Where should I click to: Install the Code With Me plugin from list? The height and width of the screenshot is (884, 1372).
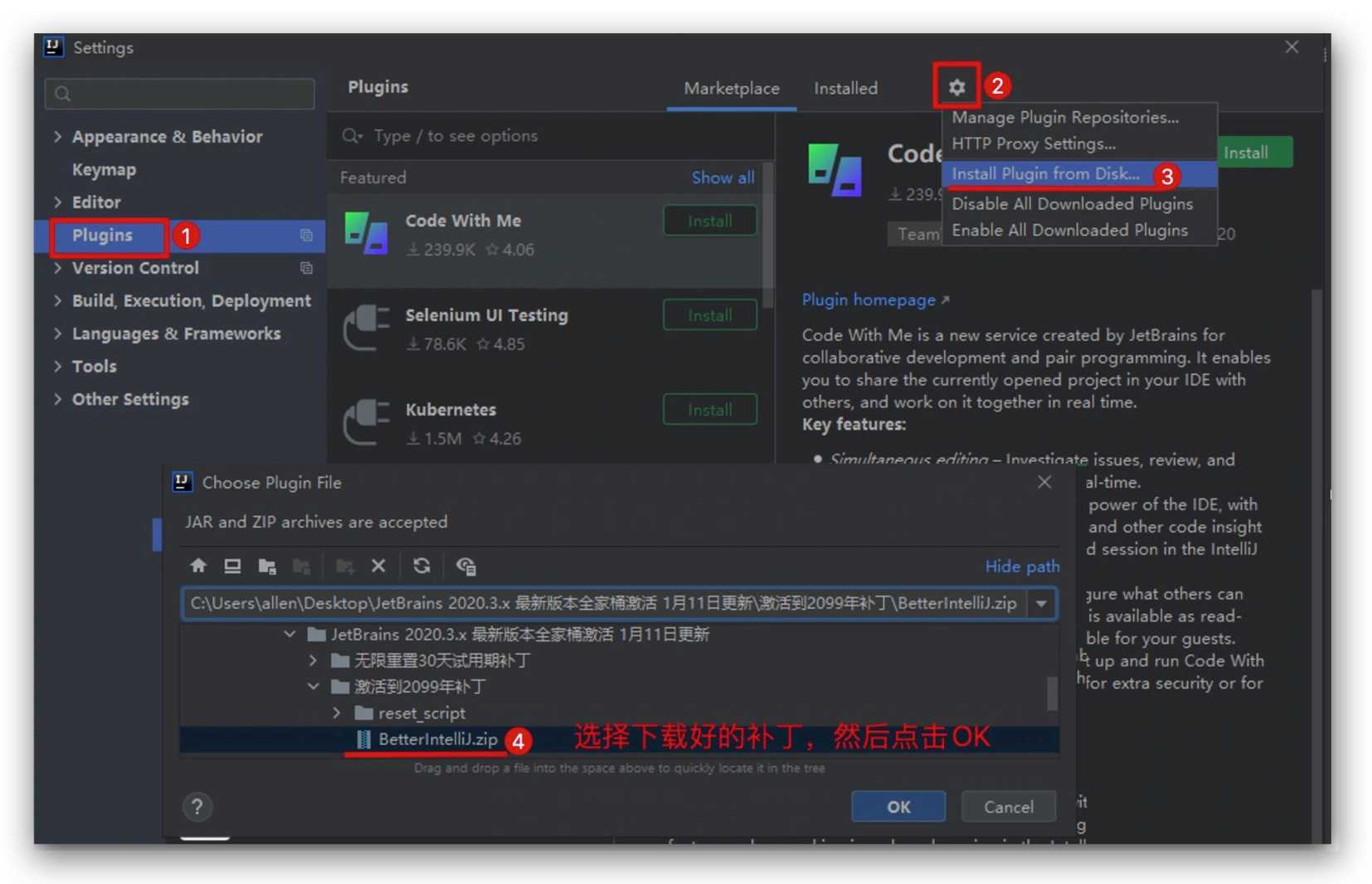click(x=709, y=221)
